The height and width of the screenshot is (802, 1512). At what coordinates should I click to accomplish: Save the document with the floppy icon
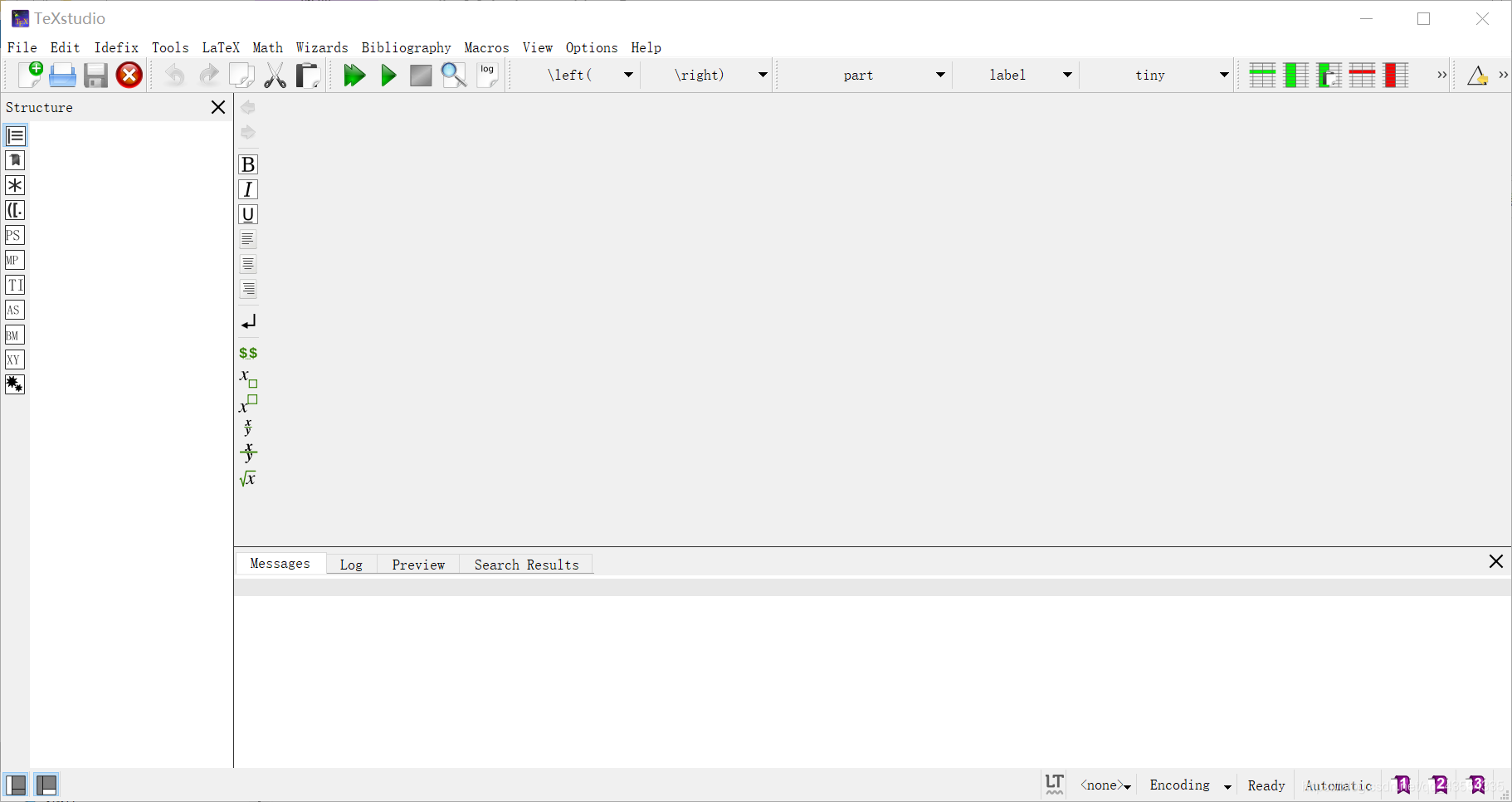[x=95, y=75]
